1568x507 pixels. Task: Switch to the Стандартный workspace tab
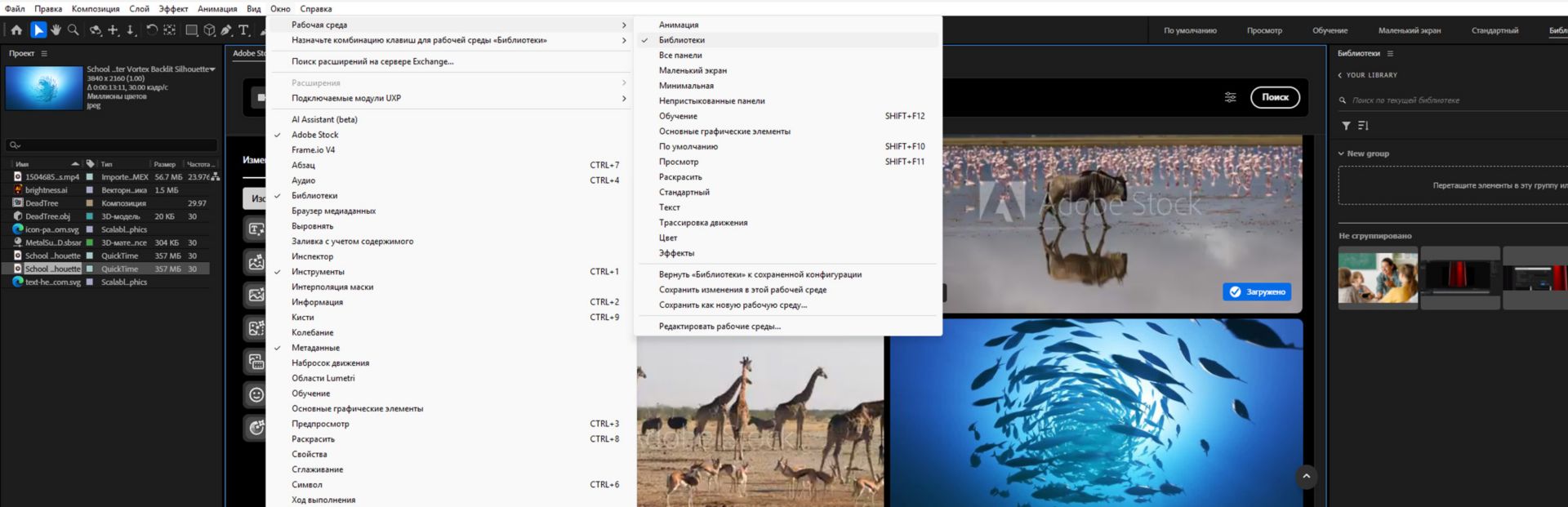1494,31
